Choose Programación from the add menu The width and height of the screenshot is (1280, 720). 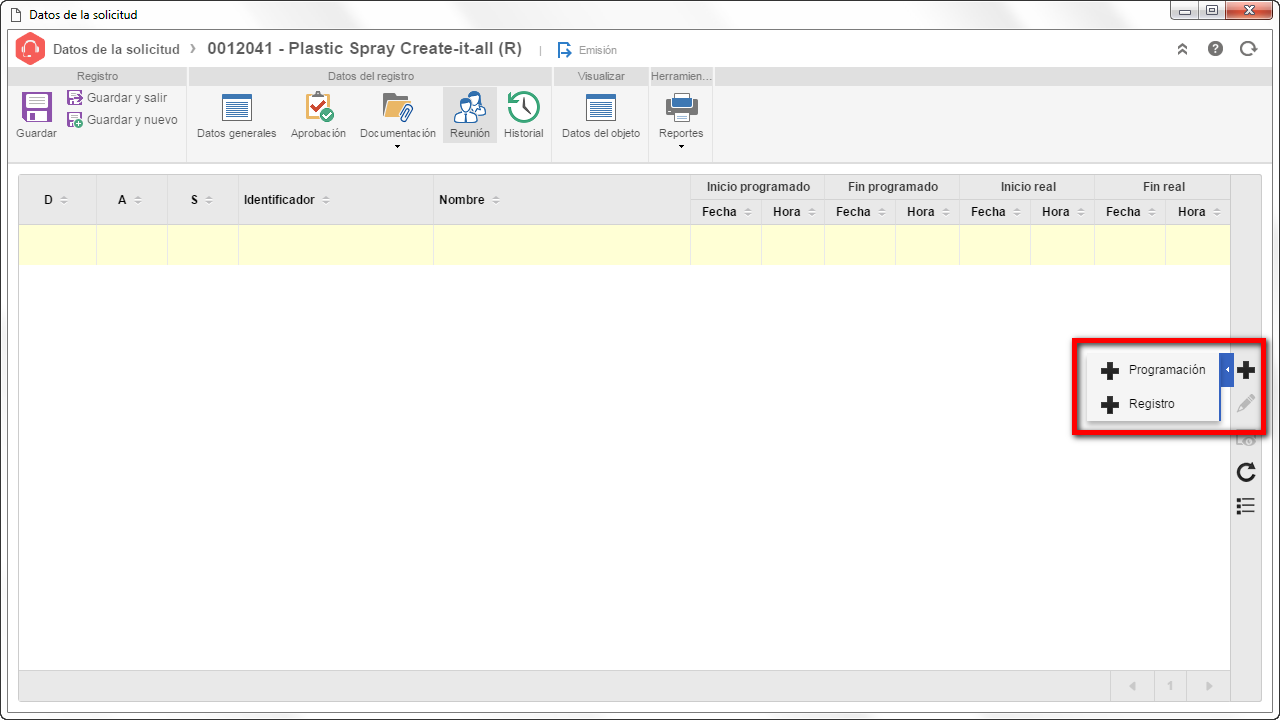point(1153,370)
